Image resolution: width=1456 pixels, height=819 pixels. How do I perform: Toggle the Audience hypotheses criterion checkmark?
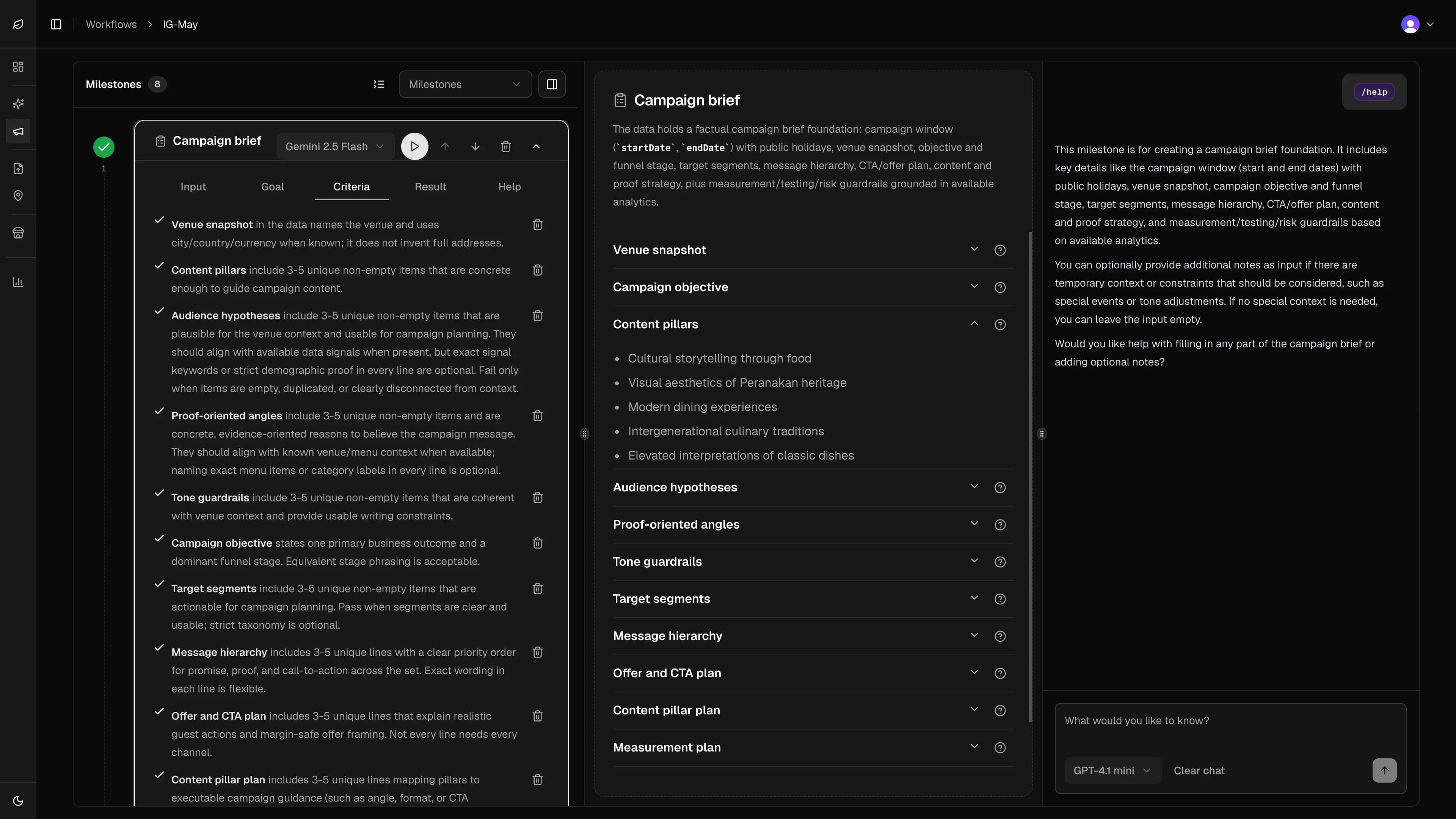[x=159, y=311]
